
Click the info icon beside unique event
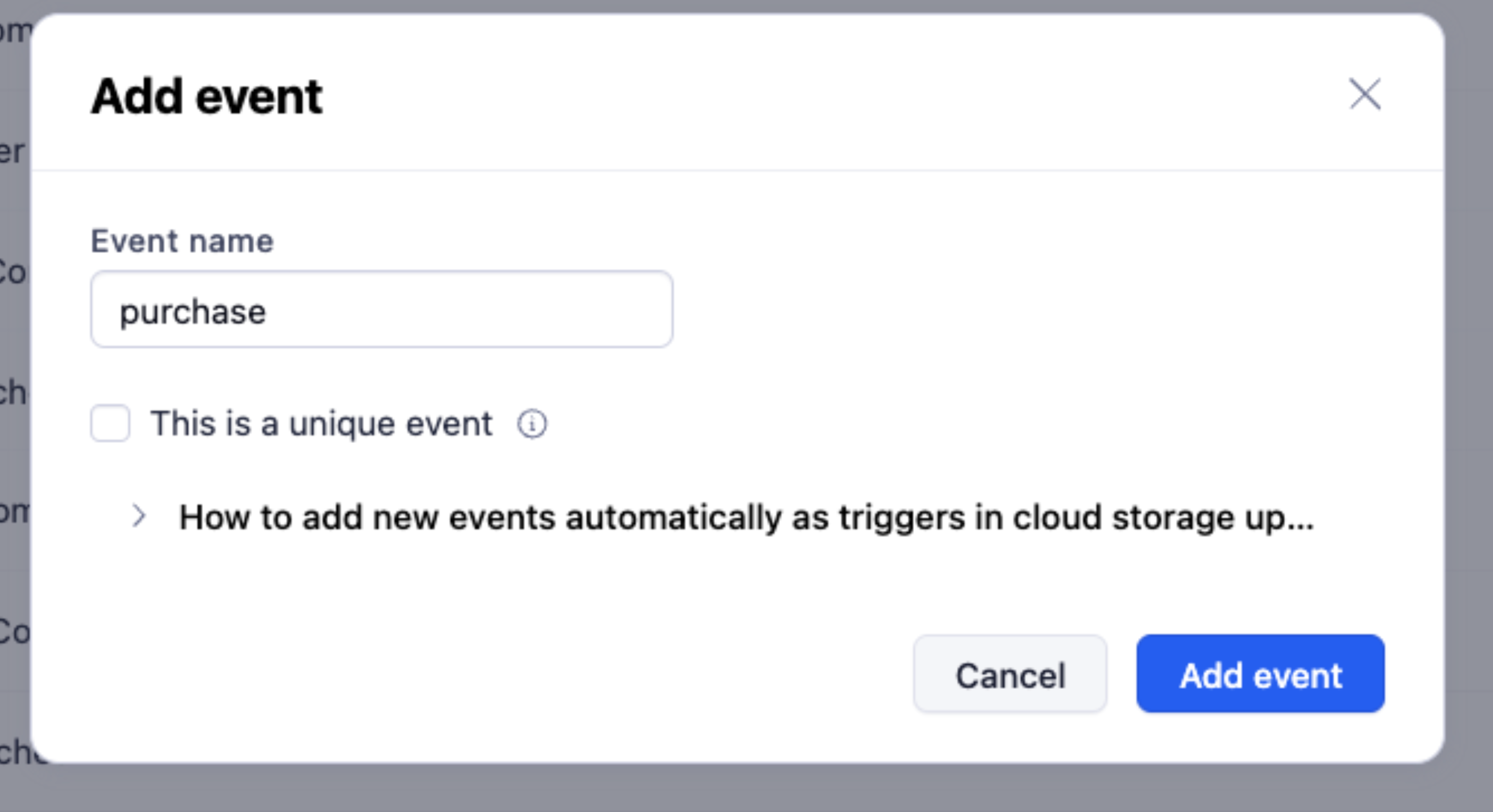point(532,424)
